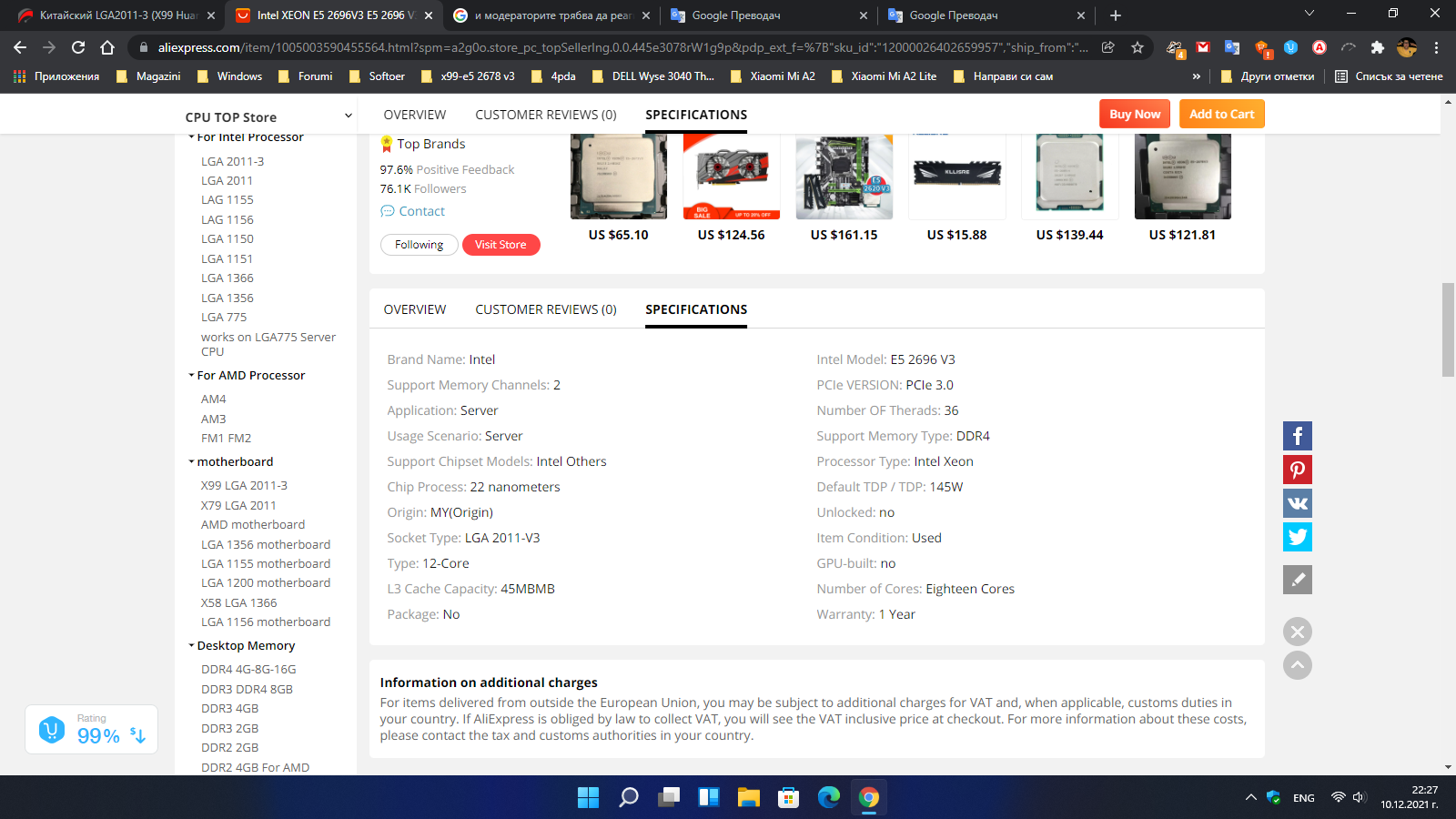Click the Visit Store button
The width and height of the screenshot is (1456, 819).
point(500,245)
